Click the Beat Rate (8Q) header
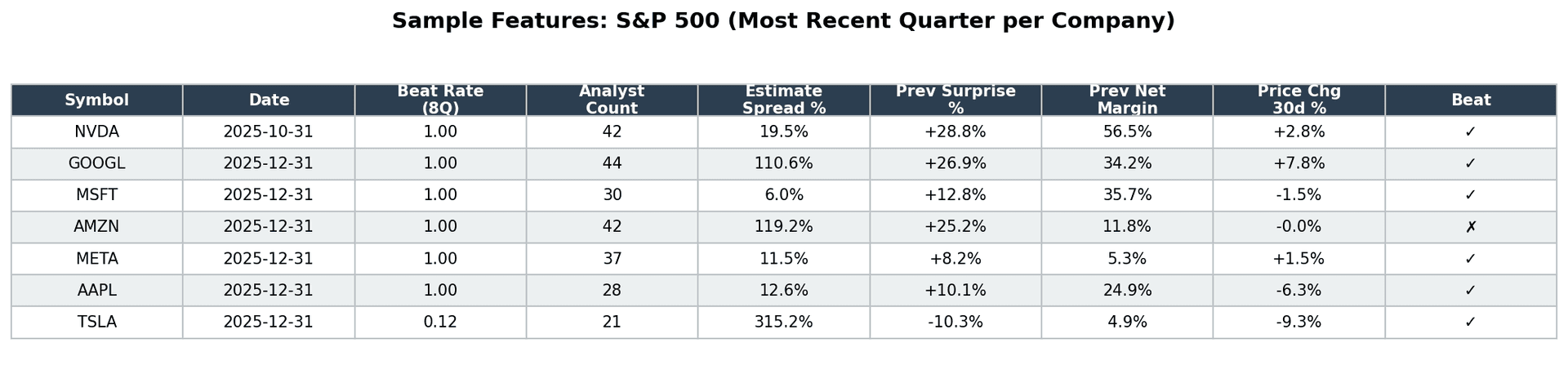The width and height of the screenshot is (1568, 383). coord(440,100)
